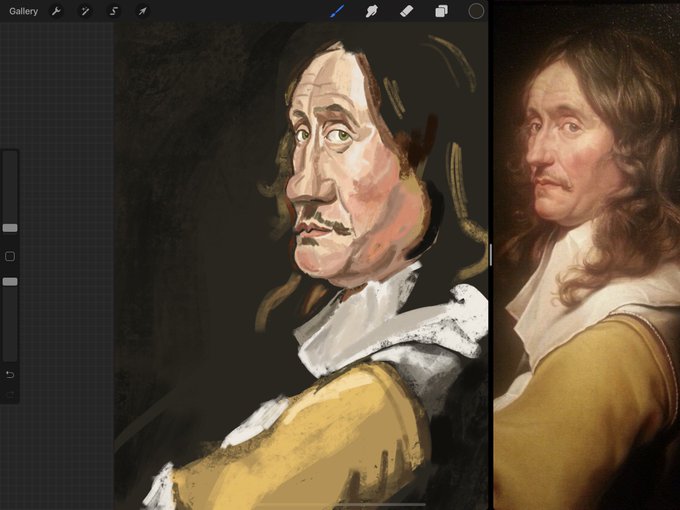680x510 pixels.
Task: Open the Adjustments magic wand menu
Action: click(x=85, y=11)
